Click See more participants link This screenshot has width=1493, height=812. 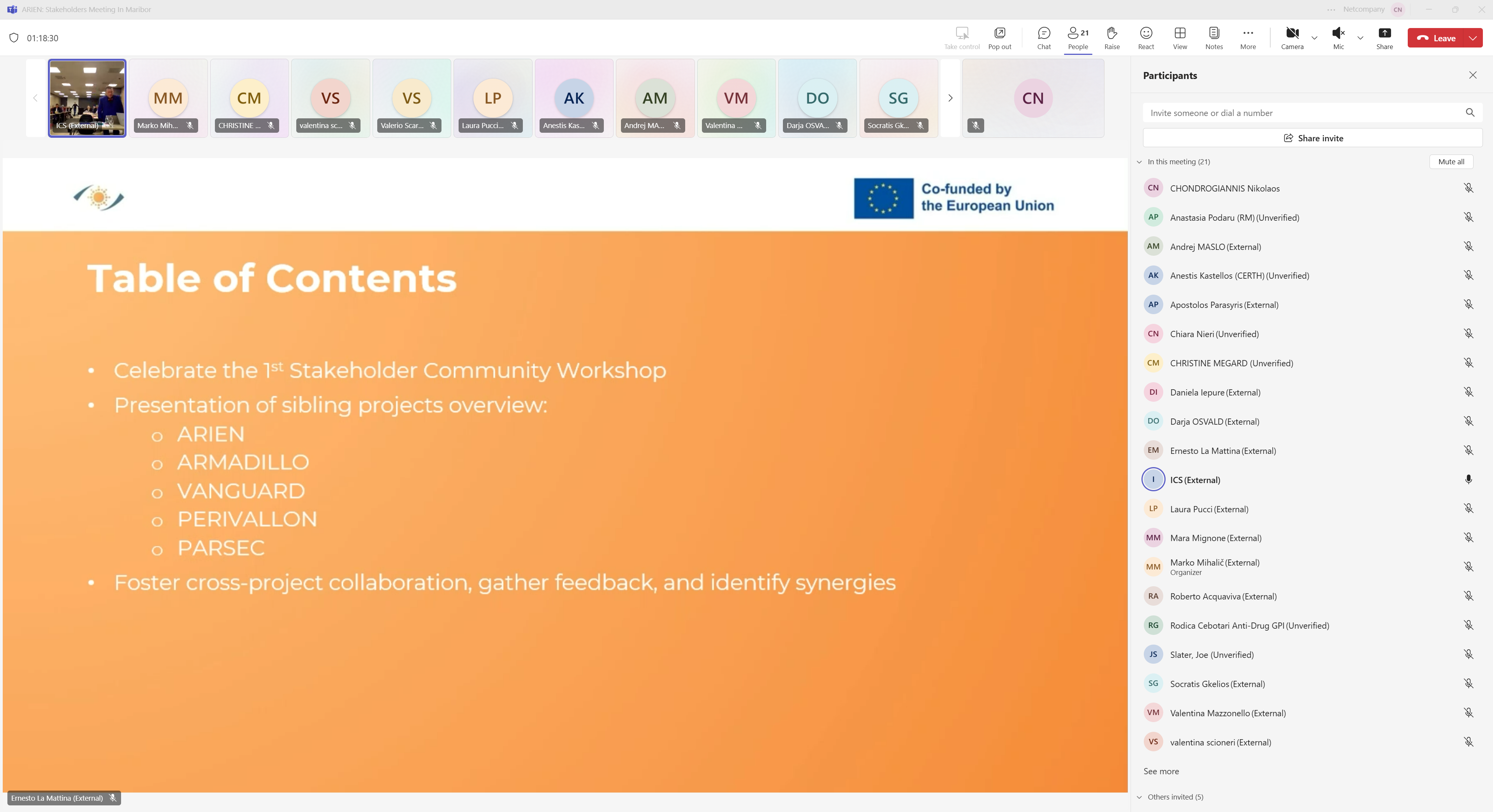[1161, 771]
